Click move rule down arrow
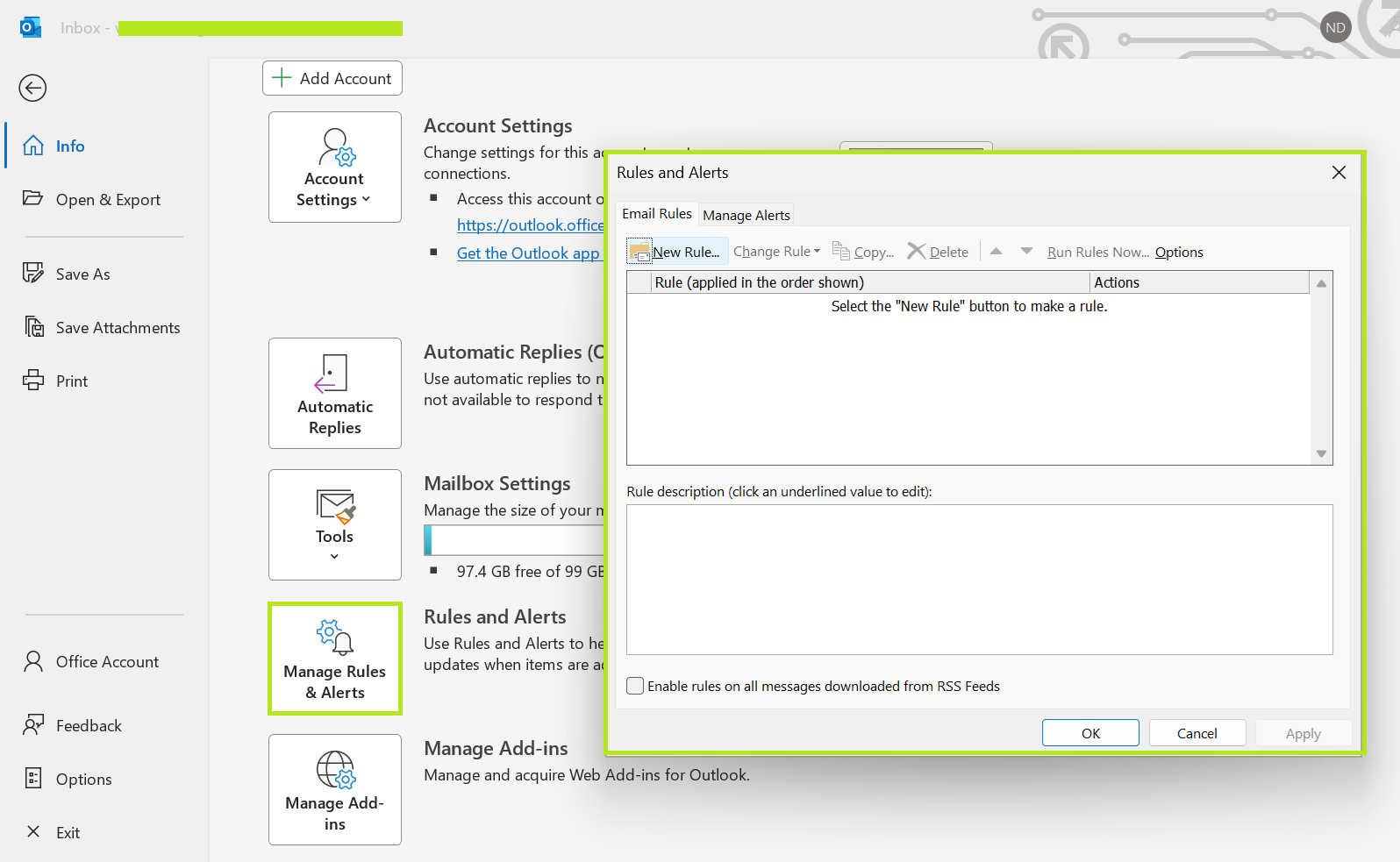This screenshot has width=1400, height=862. pos(1026,252)
